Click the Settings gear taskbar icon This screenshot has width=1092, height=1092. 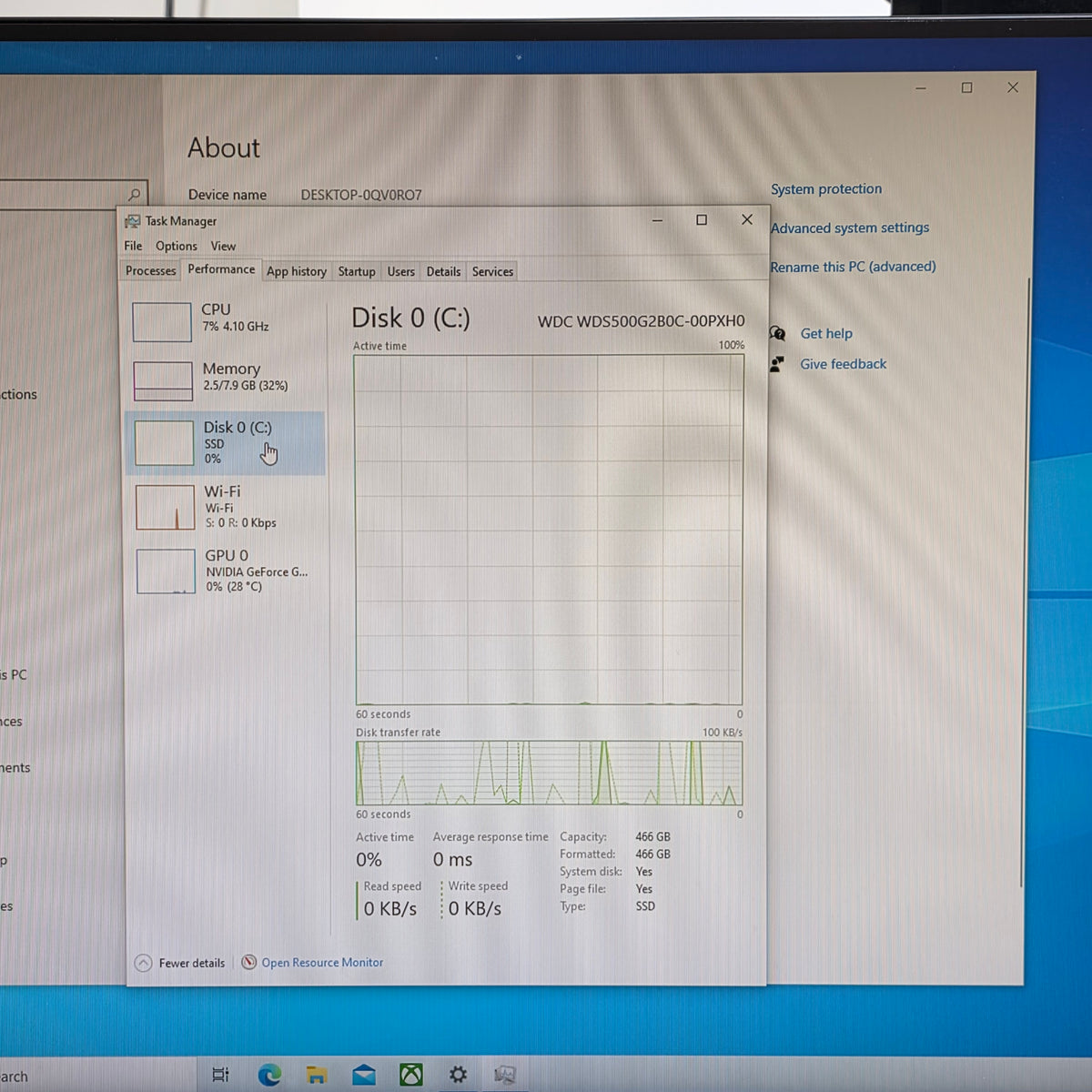tap(458, 1075)
